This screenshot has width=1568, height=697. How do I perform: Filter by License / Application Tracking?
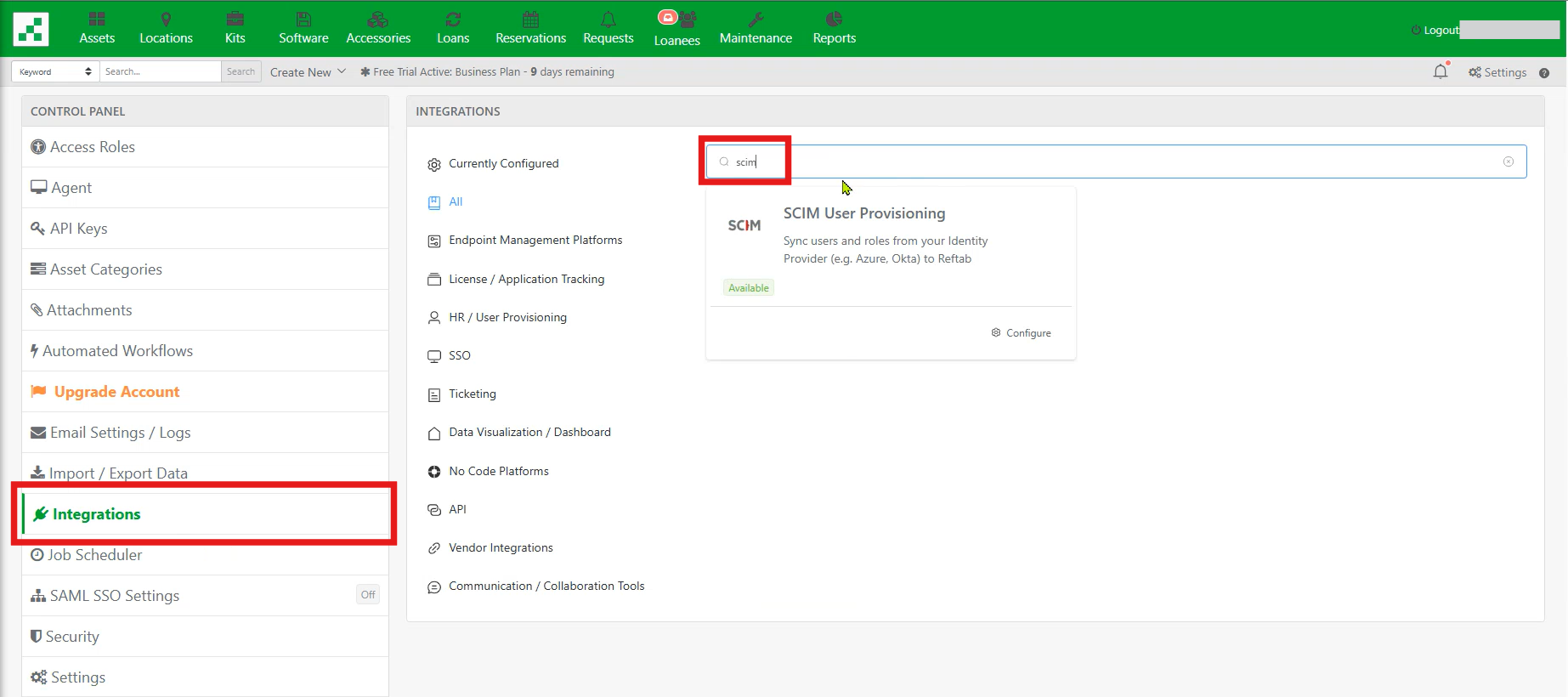pyautogui.click(x=516, y=280)
